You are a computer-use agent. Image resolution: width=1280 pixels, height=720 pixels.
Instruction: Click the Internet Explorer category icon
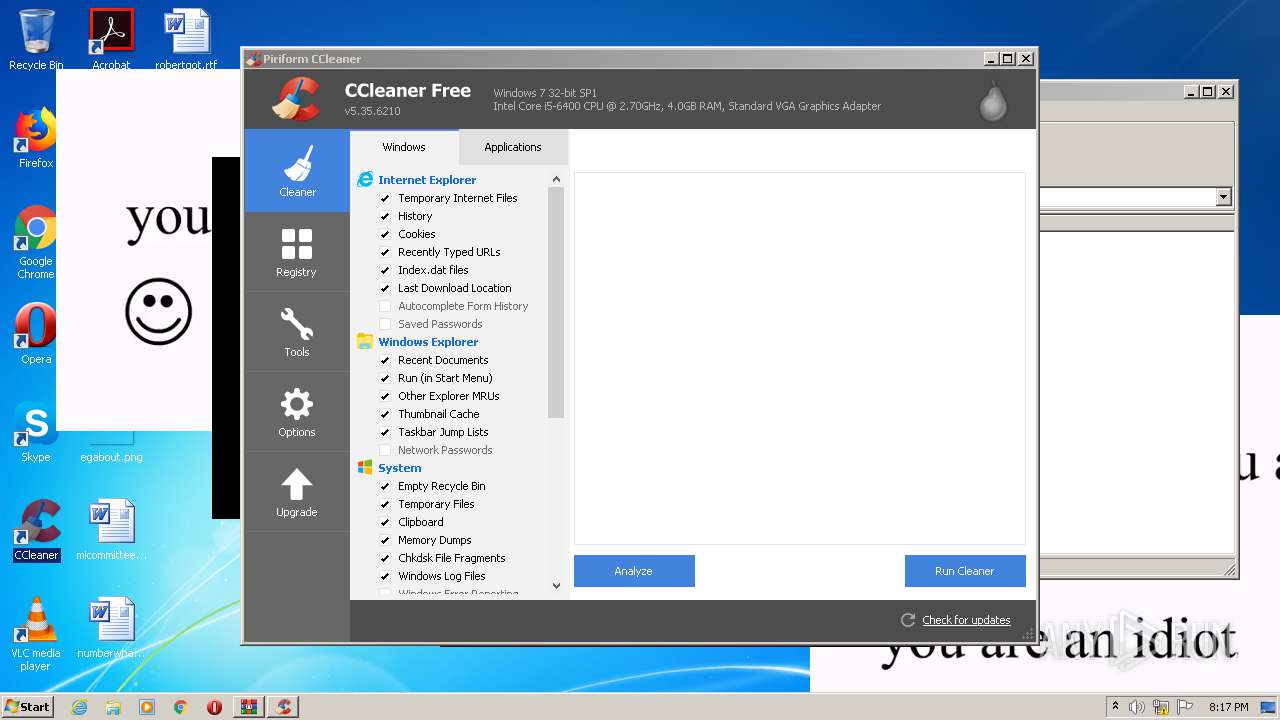tap(365, 180)
